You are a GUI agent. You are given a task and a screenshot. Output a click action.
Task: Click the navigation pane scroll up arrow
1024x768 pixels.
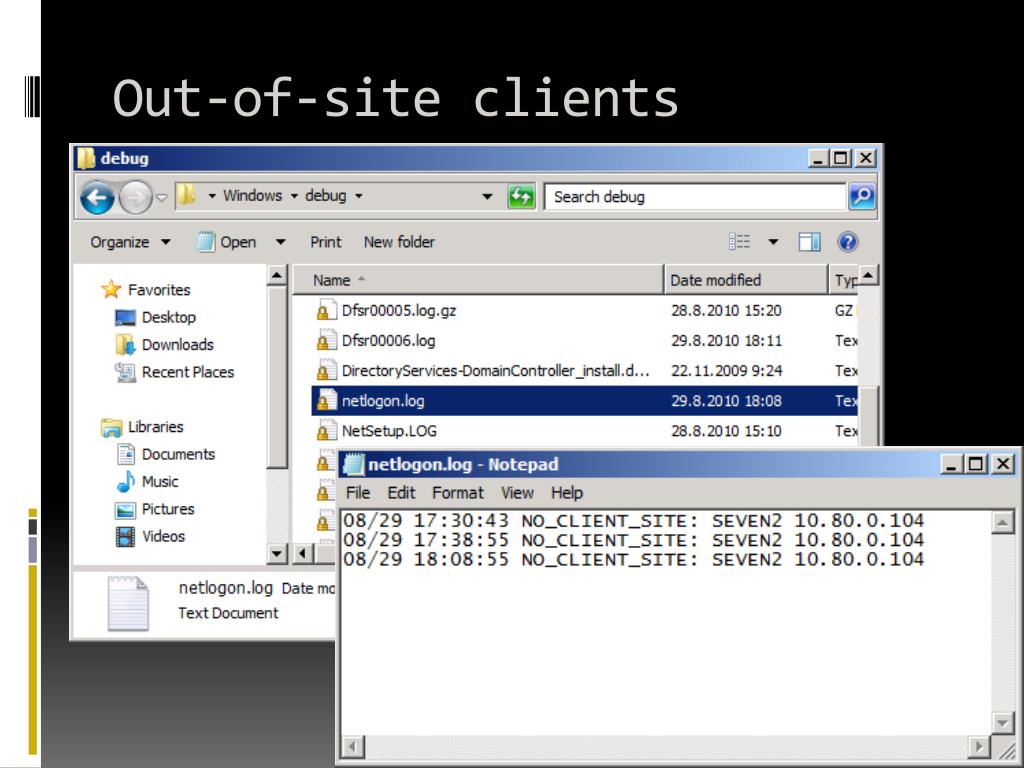(x=277, y=276)
